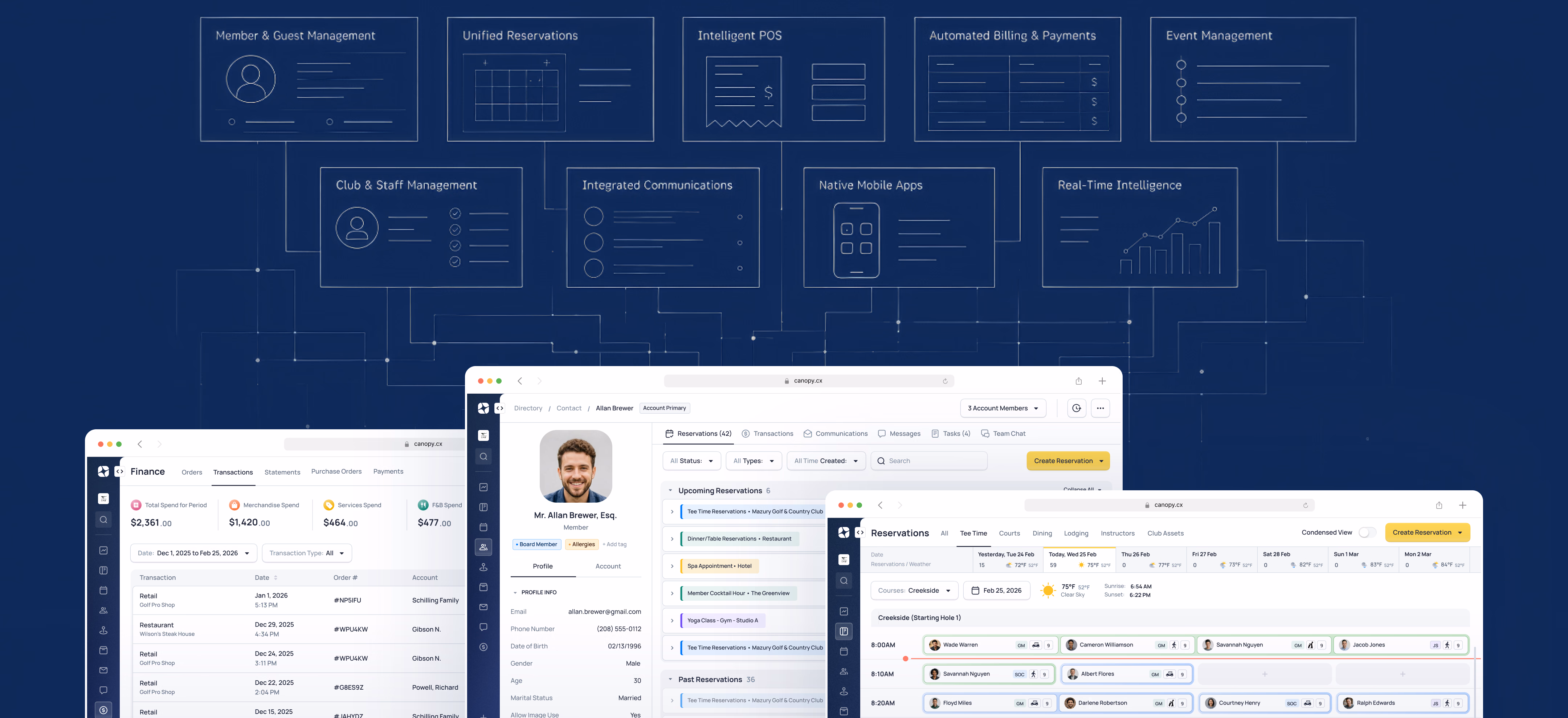
Task: Switch to the Orders tab in Finance
Action: (x=192, y=472)
